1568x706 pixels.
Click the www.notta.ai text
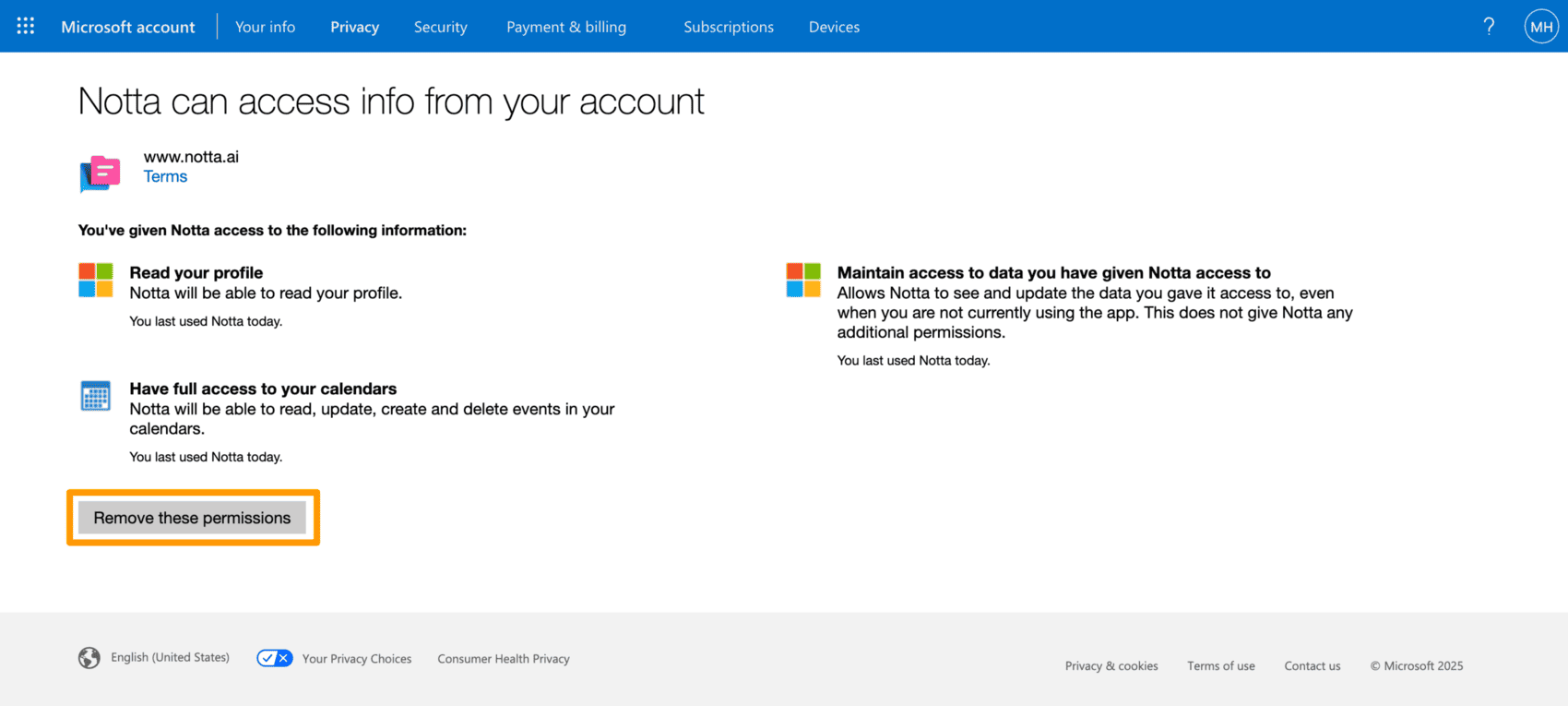(x=191, y=157)
